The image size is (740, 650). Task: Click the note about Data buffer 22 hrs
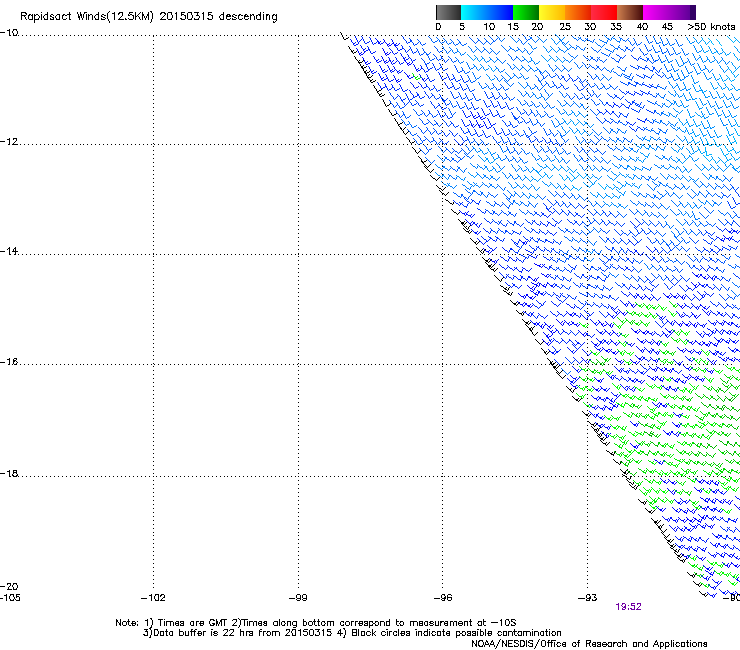352,633
